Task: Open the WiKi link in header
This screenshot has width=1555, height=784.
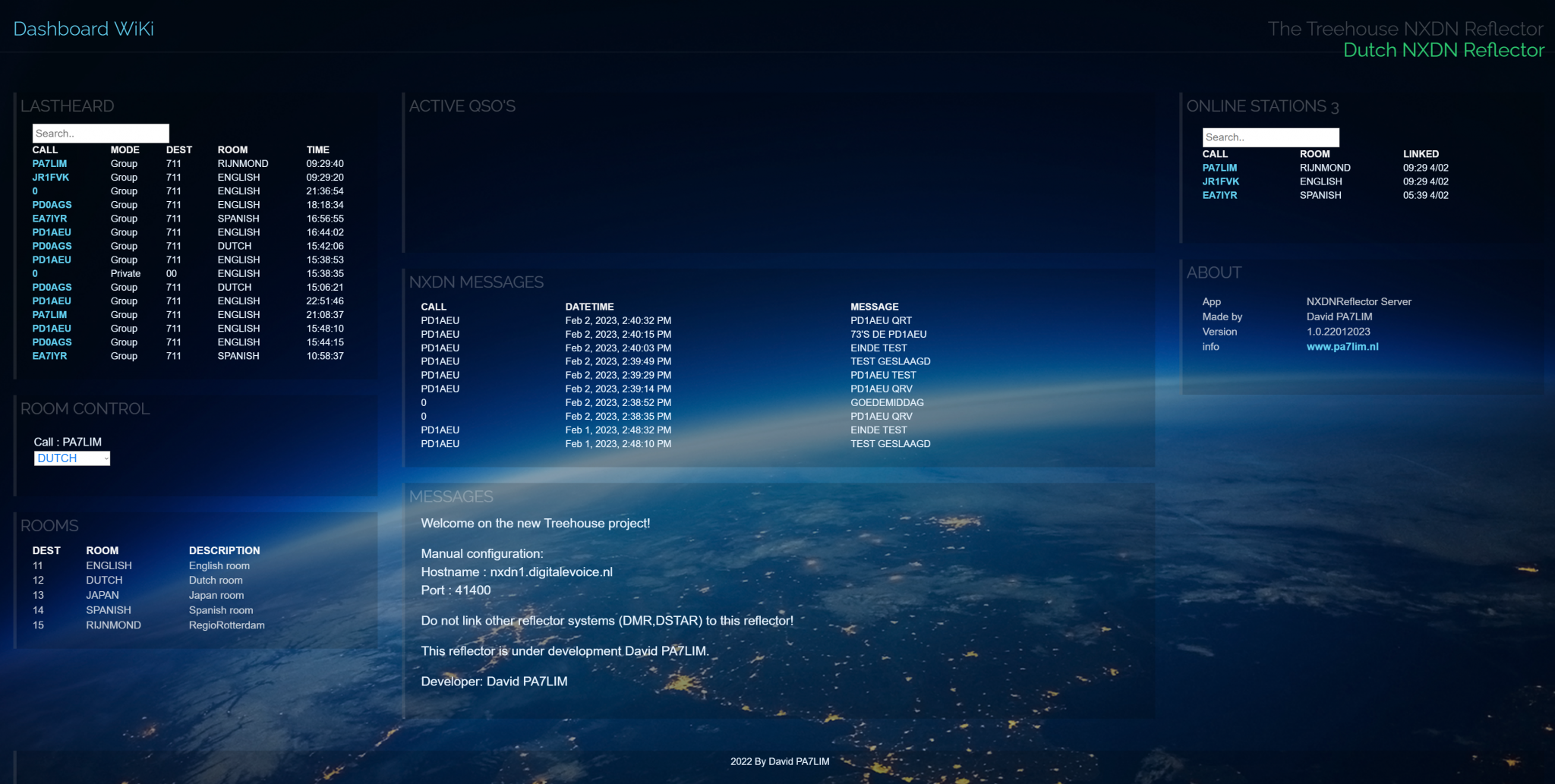Action: pos(134,29)
